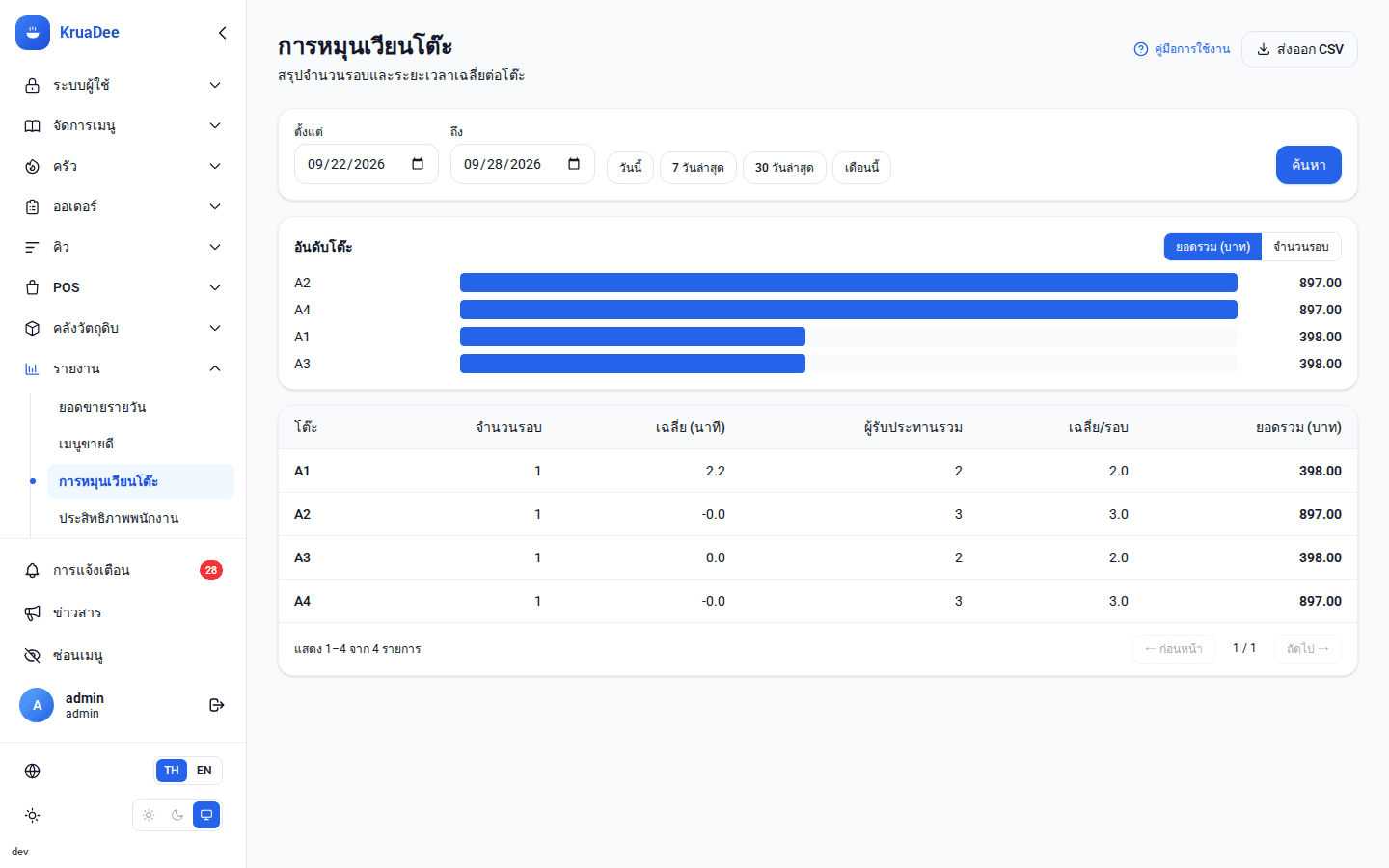Select light theme sun button
The height and width of the screenshot is (868, 1389).
149,815
